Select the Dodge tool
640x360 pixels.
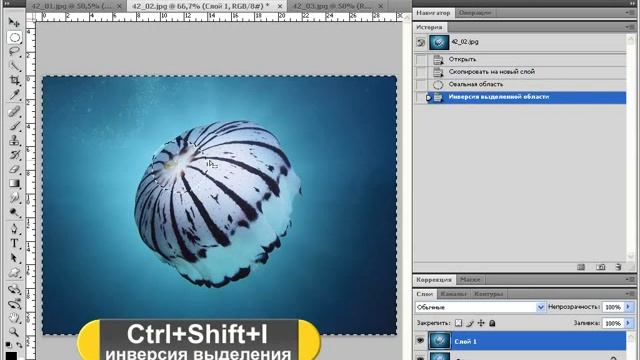click(x=14, y=212)
